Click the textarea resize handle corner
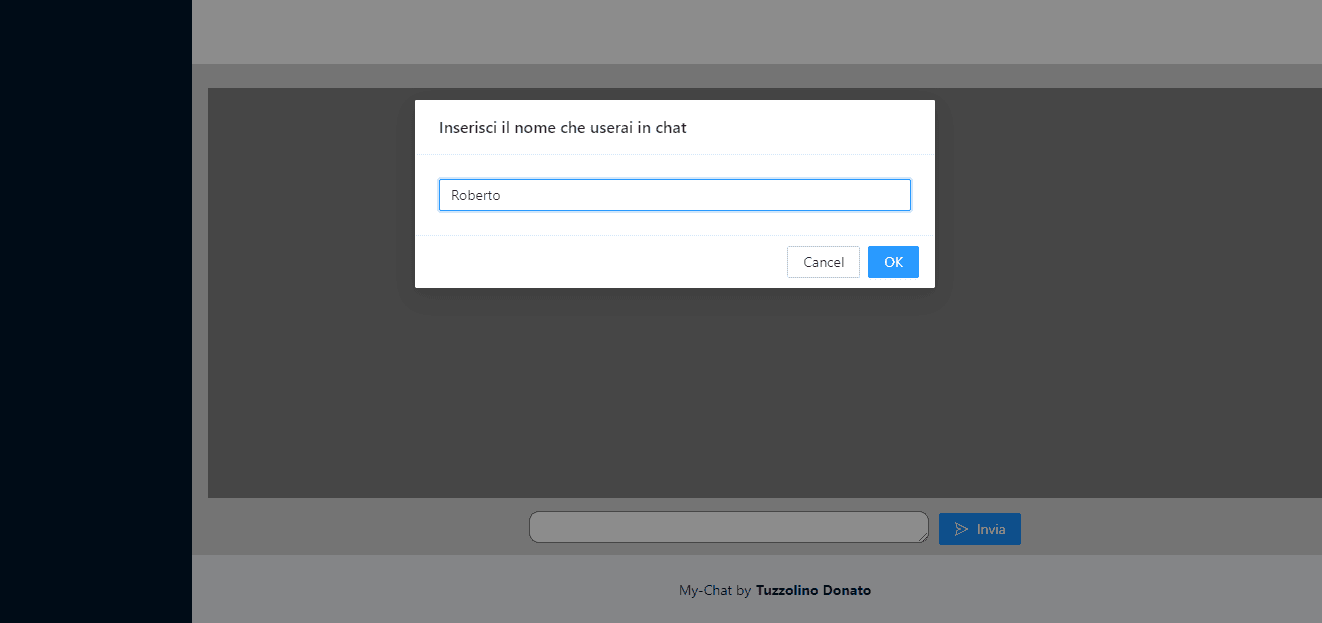This screenshot has height=623, width=1322. (x=923, y=537)
